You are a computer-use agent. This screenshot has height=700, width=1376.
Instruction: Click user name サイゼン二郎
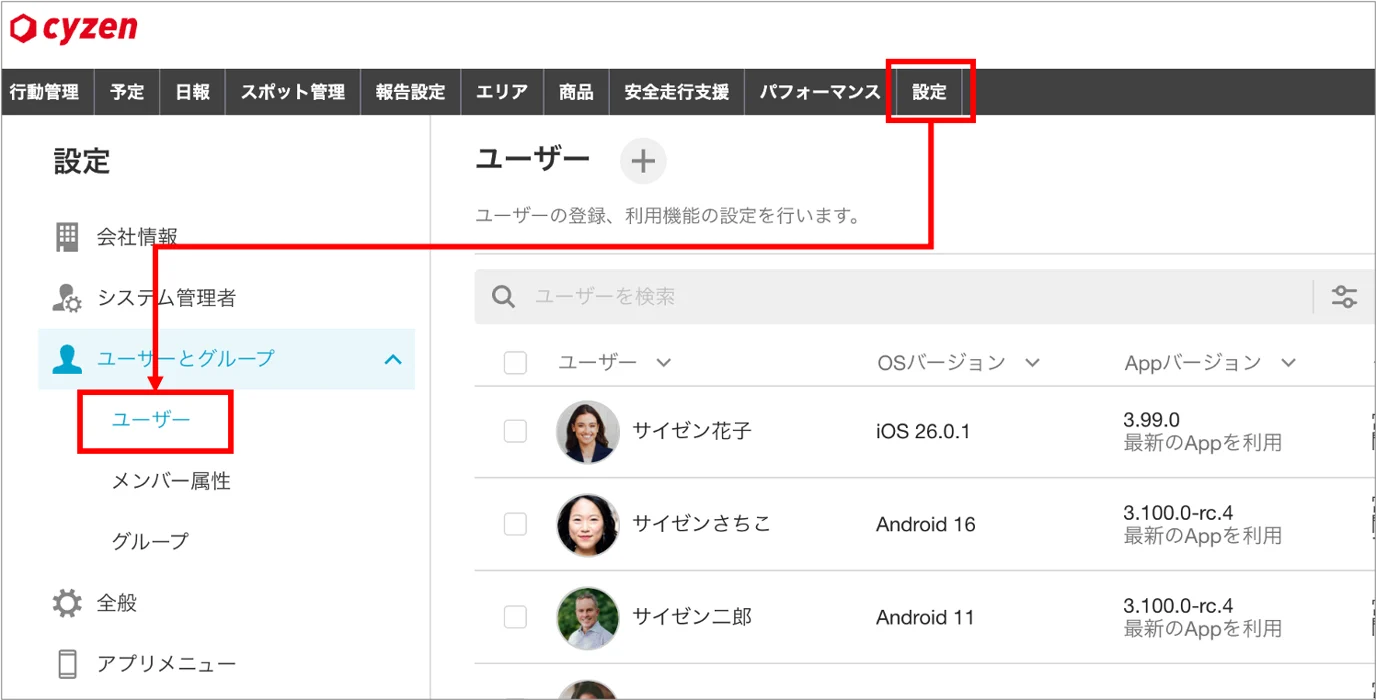pos(692,617)
